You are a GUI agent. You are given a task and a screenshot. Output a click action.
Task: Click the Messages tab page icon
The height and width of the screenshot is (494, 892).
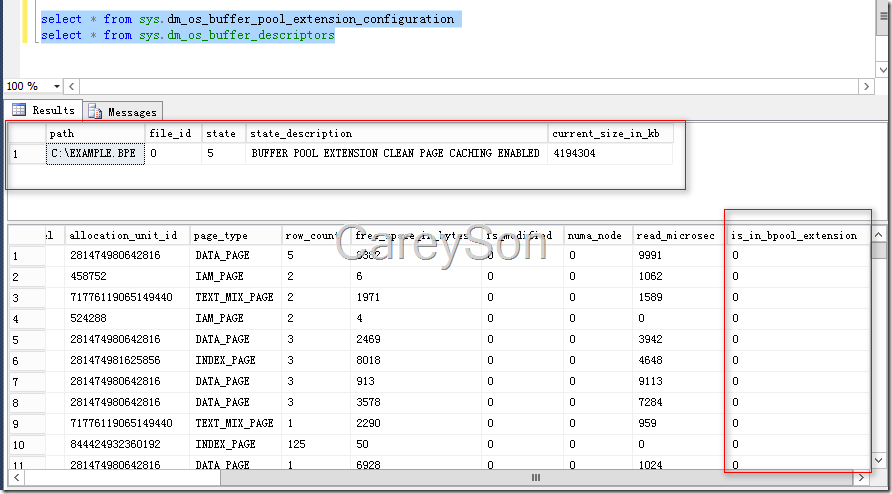click(96, 111)
